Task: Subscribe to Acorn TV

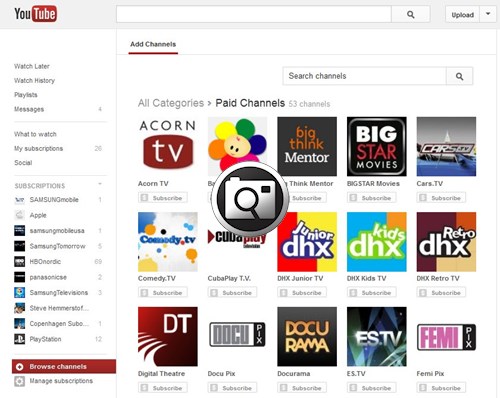Action: click(x=163, y=198)
